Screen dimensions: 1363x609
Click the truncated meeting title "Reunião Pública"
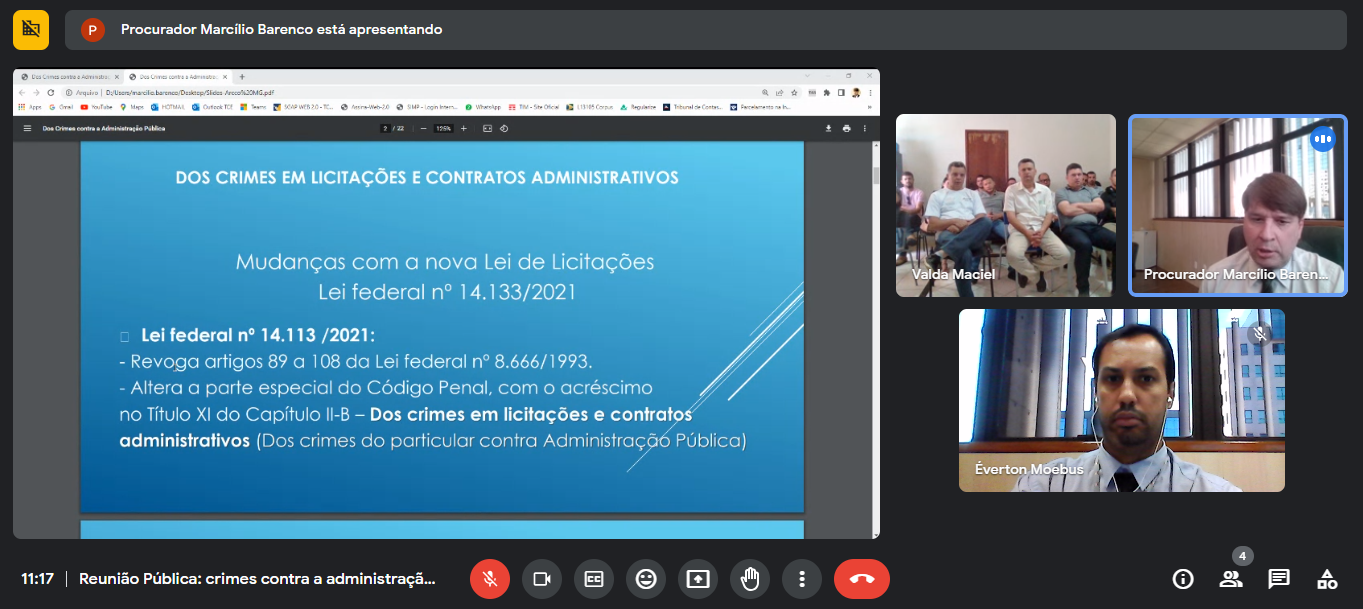[x=257, y=579]
